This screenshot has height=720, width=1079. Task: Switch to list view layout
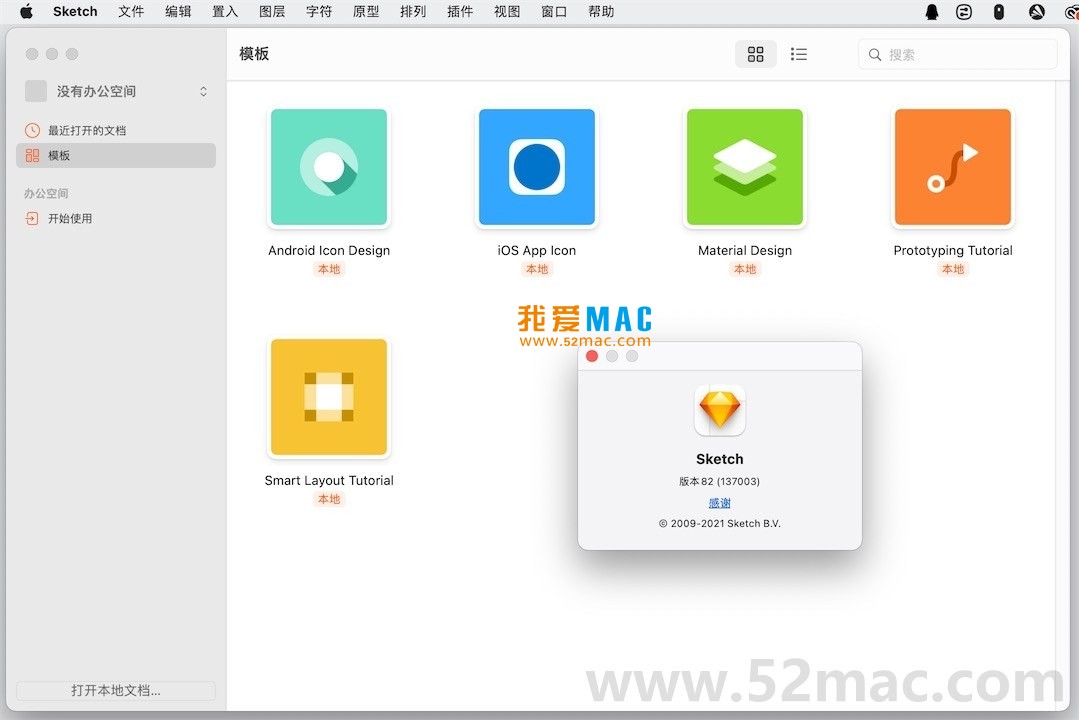[x=799, y=54]
